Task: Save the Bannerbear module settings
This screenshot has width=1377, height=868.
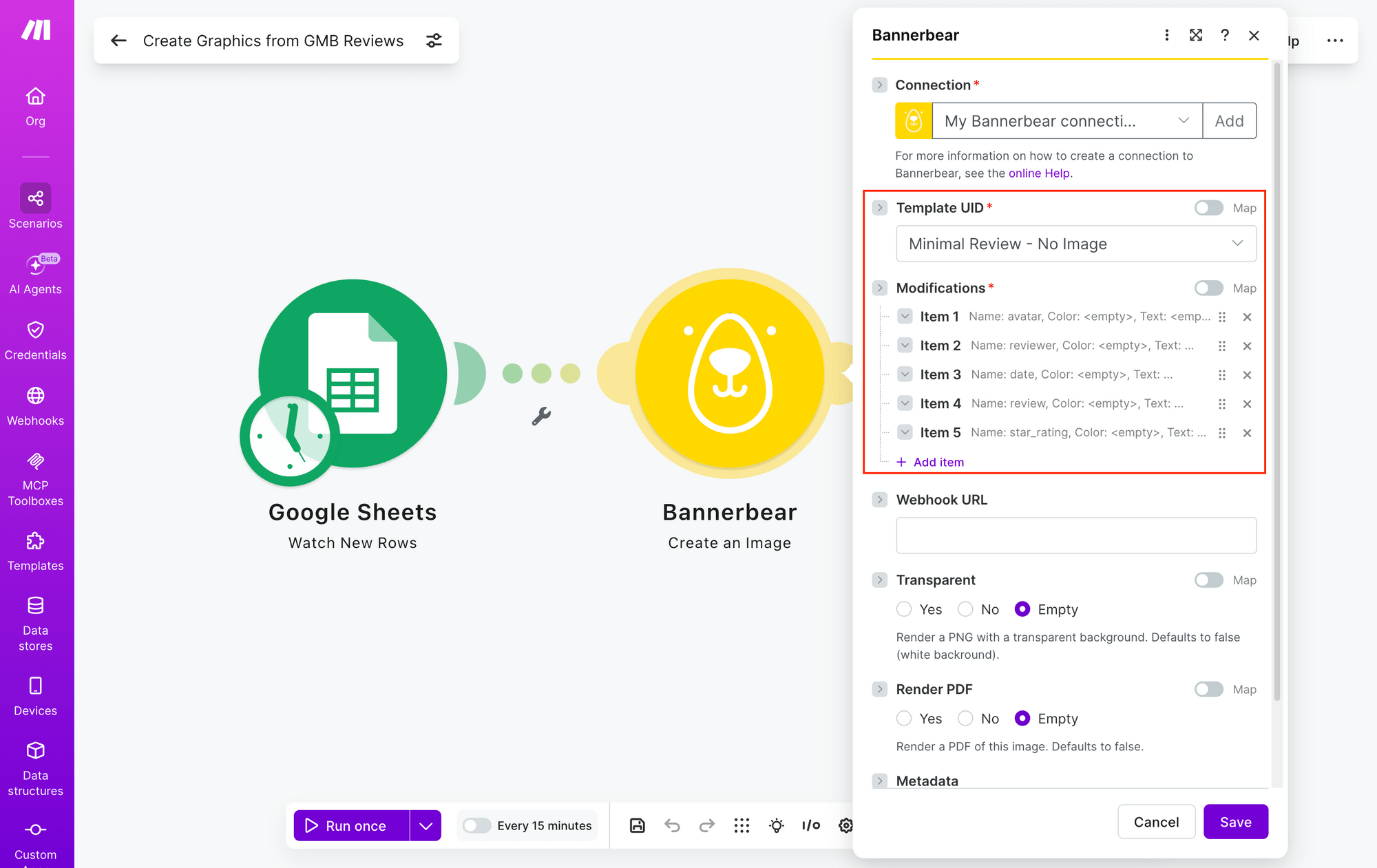Action: [x=1236, y=822]
